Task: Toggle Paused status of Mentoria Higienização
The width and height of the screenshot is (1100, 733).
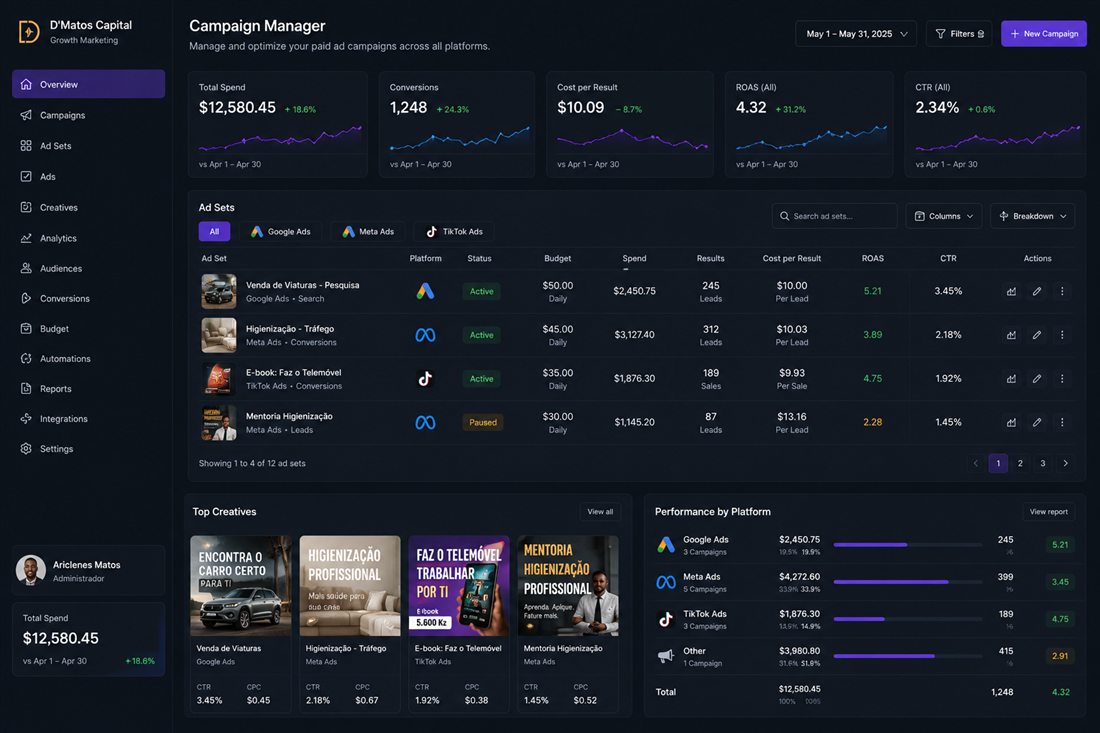Action: (x=483, y=422)
